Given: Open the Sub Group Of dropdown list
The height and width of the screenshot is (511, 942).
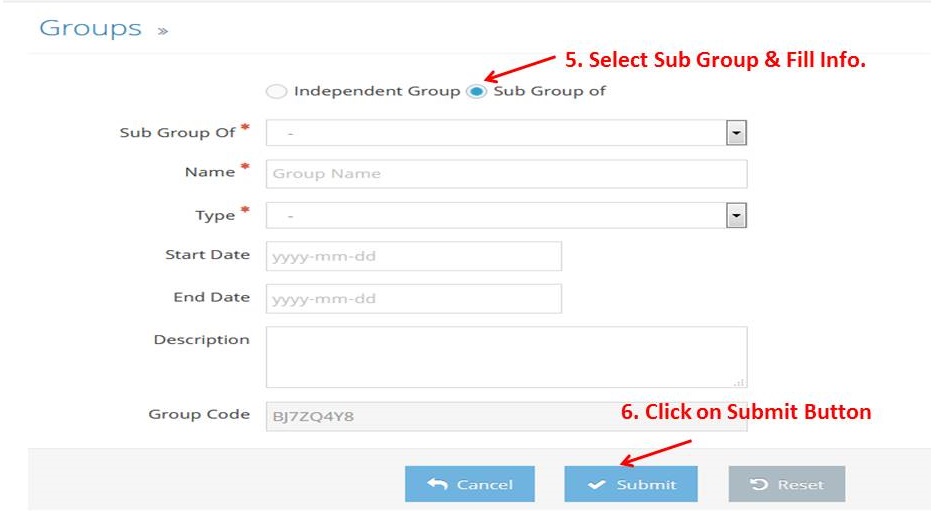Looking at the screenshot, I should 506,133.
